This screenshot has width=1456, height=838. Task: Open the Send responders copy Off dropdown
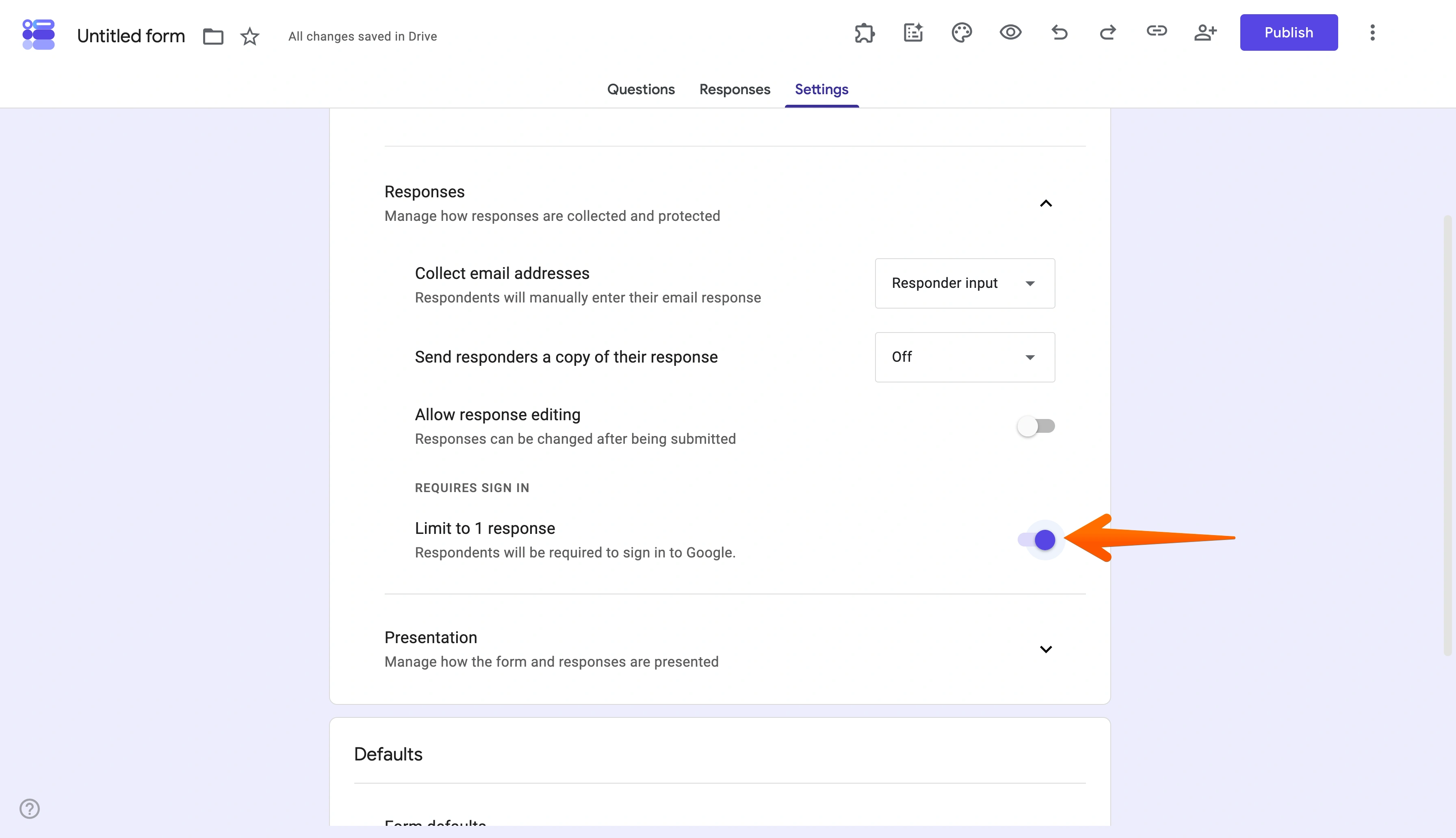pos(965,357)
